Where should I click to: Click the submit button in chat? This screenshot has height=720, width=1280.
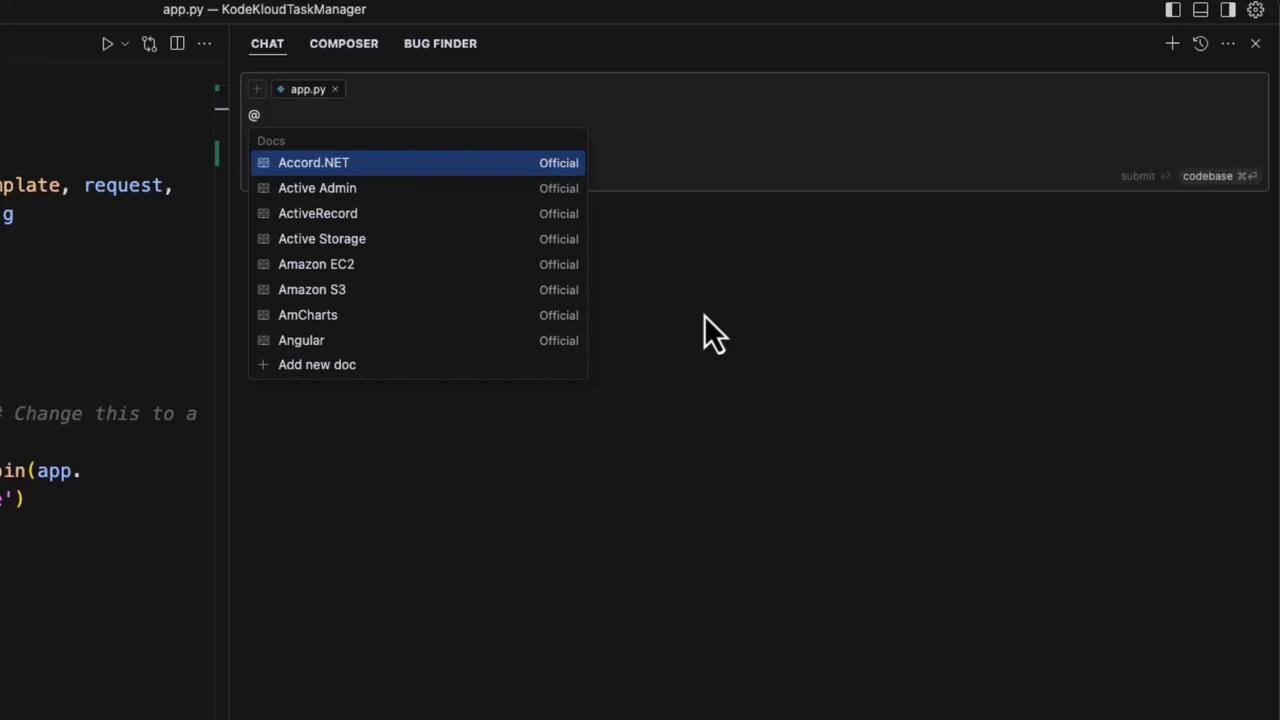(1145, 176)
